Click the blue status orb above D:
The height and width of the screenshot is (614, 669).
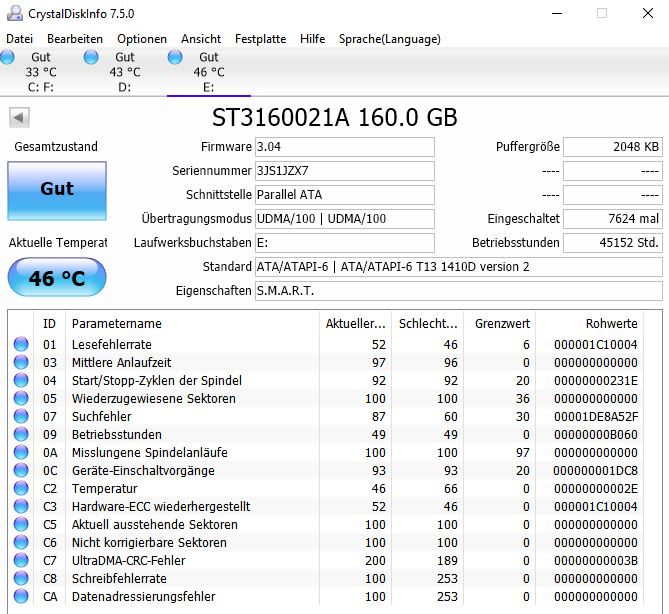click(x=91, y=57)
